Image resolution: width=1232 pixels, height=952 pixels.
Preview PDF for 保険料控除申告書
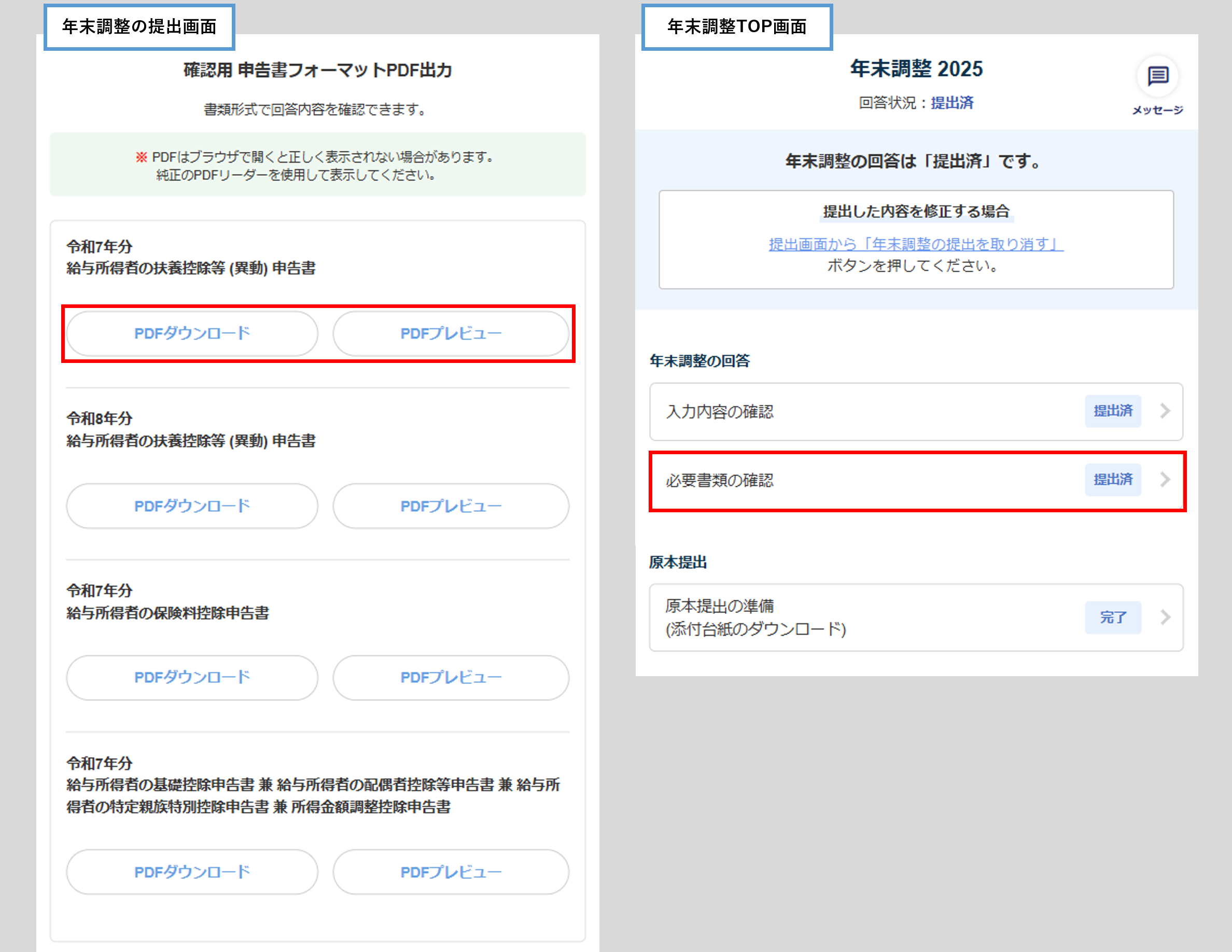tap(451, 677)
